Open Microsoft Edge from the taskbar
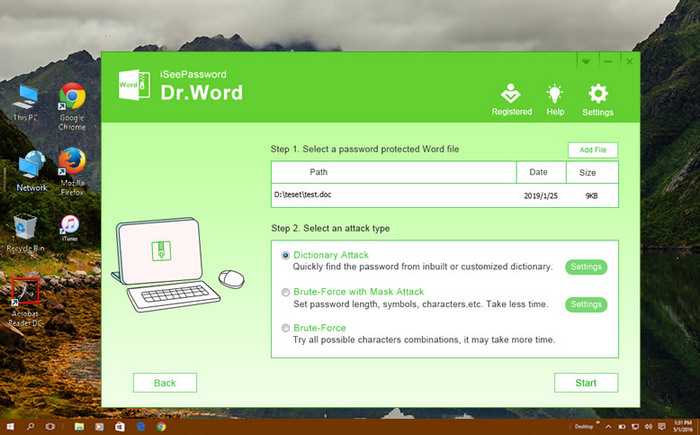This screenshot has height=435, width=700. (x=141, y=427)
